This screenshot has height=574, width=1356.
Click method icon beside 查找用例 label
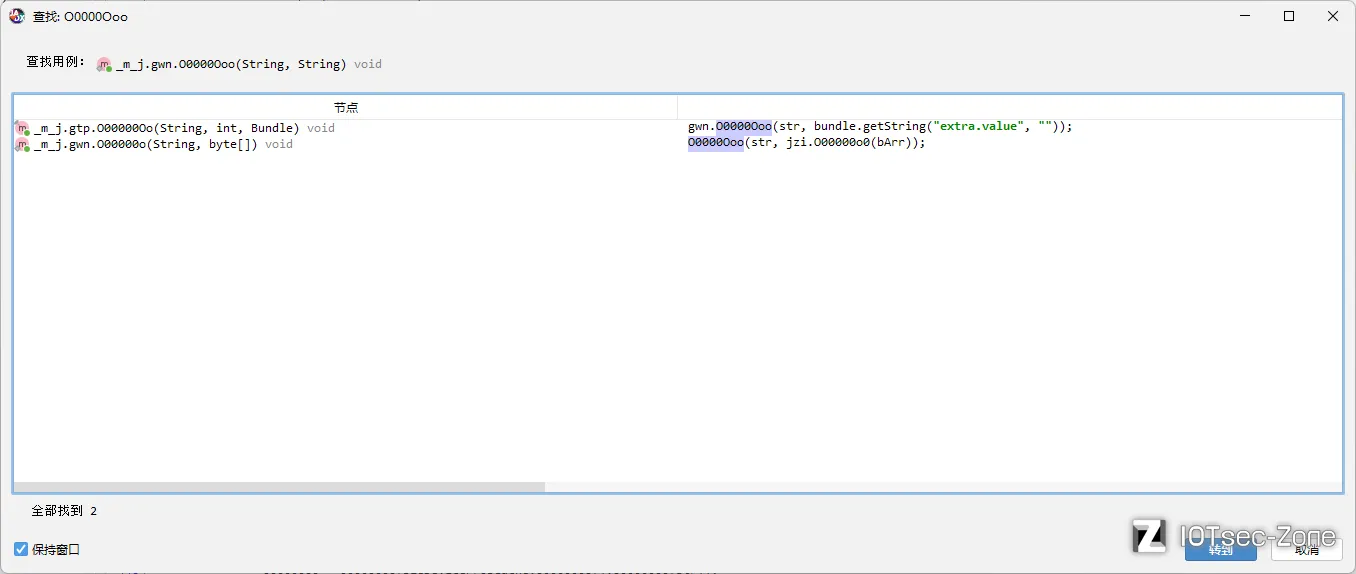pos(104,64)
